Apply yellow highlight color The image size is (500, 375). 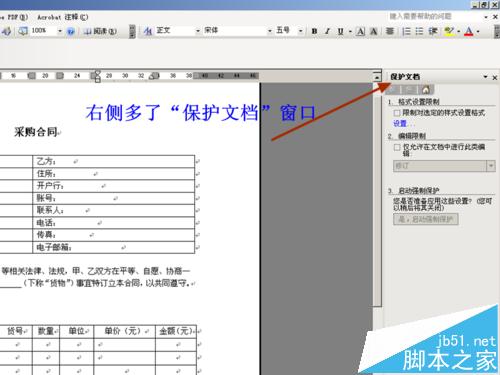[x=449, y=31]
